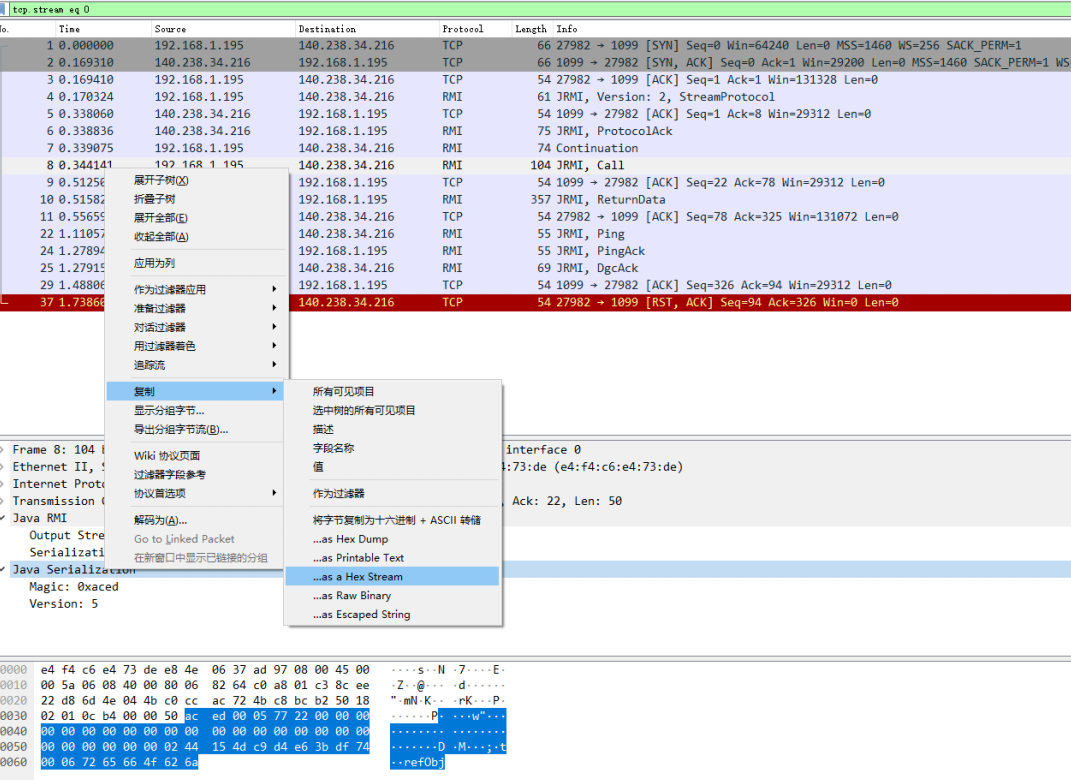This screenshot has height=780, width=1071.
Task: Sort packets by the Length column header
Action: point(530,29)
